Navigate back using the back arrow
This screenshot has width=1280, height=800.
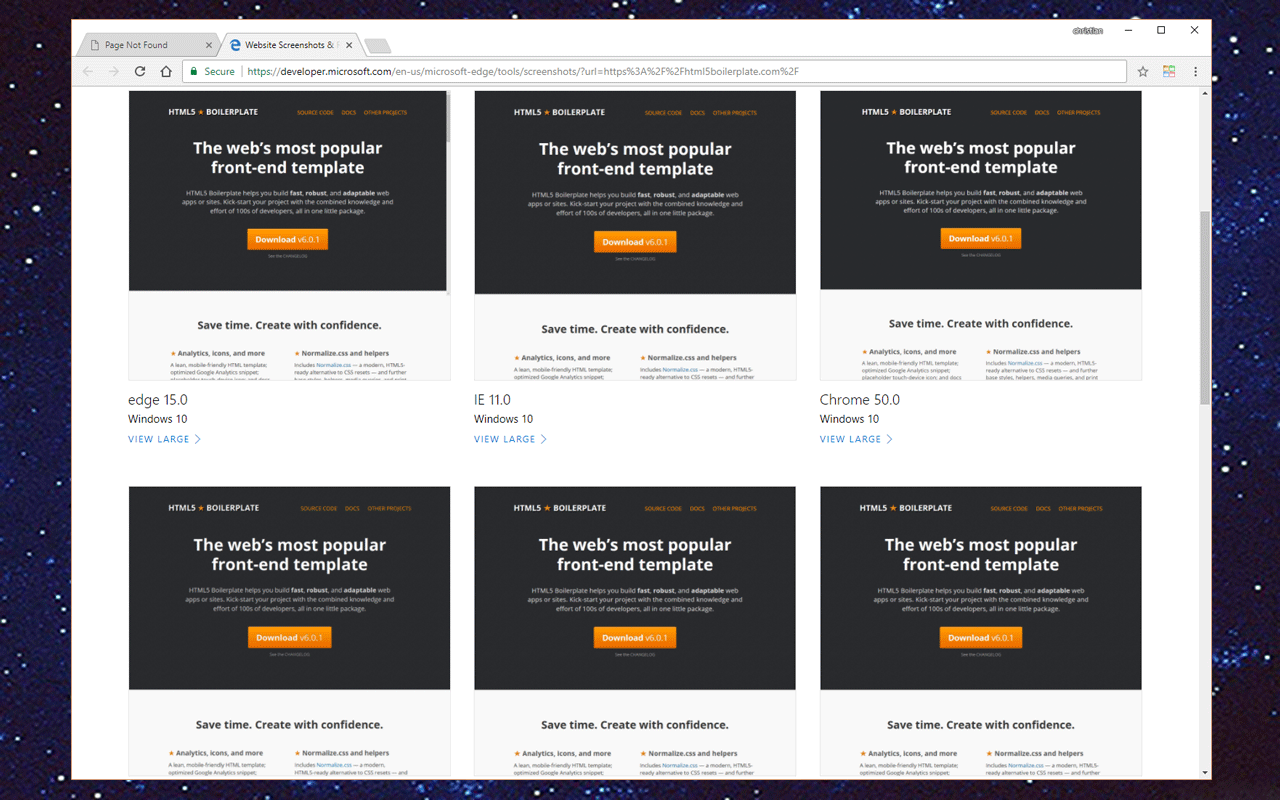[x=87, y=71]
